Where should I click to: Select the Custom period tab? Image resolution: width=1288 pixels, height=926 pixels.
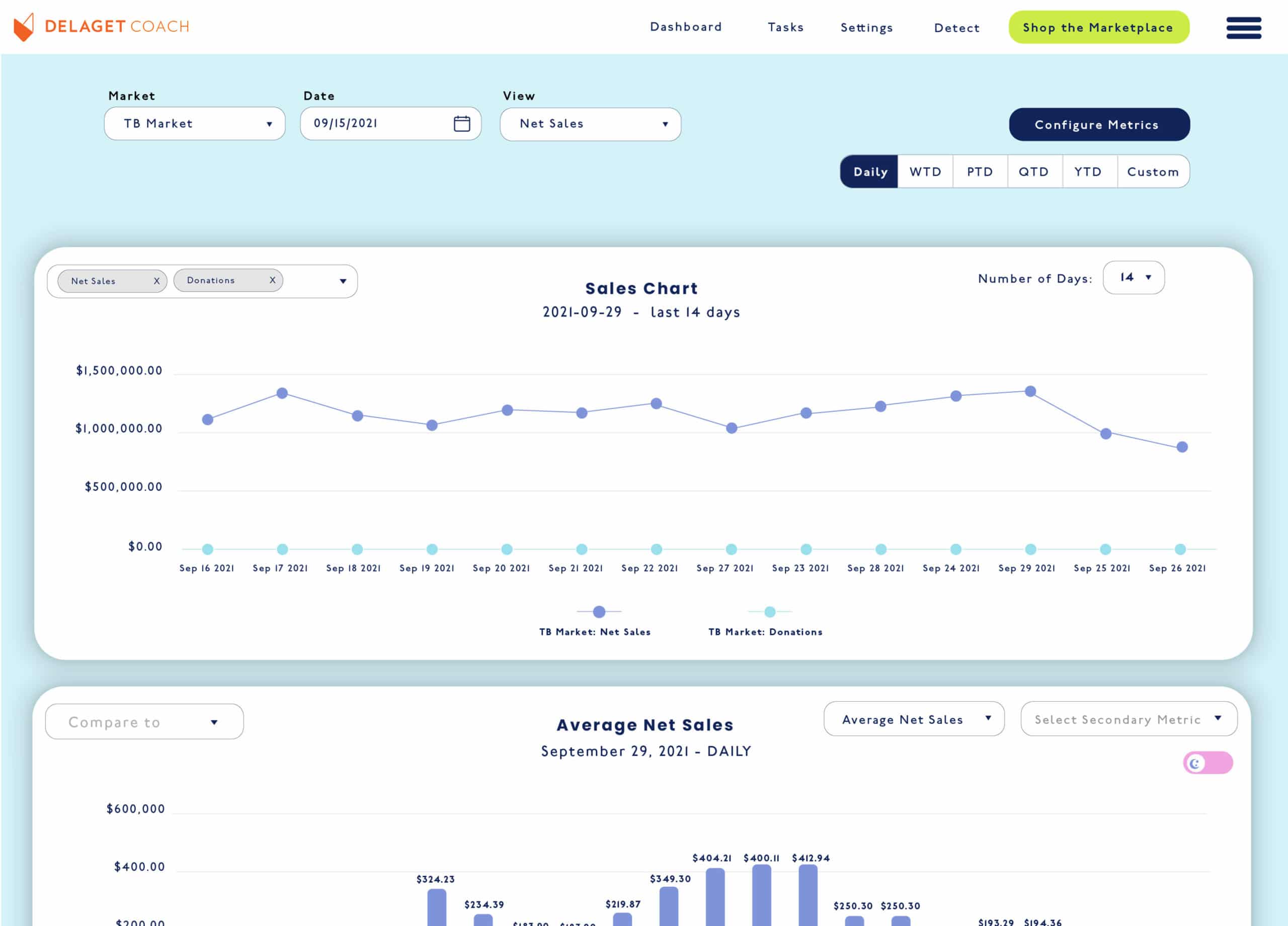[x=1153, y=172]
